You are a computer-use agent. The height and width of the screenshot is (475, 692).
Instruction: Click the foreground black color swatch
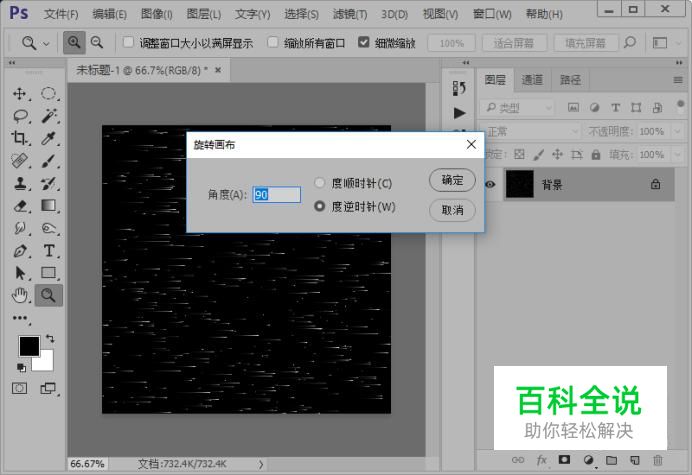point(28,345)
